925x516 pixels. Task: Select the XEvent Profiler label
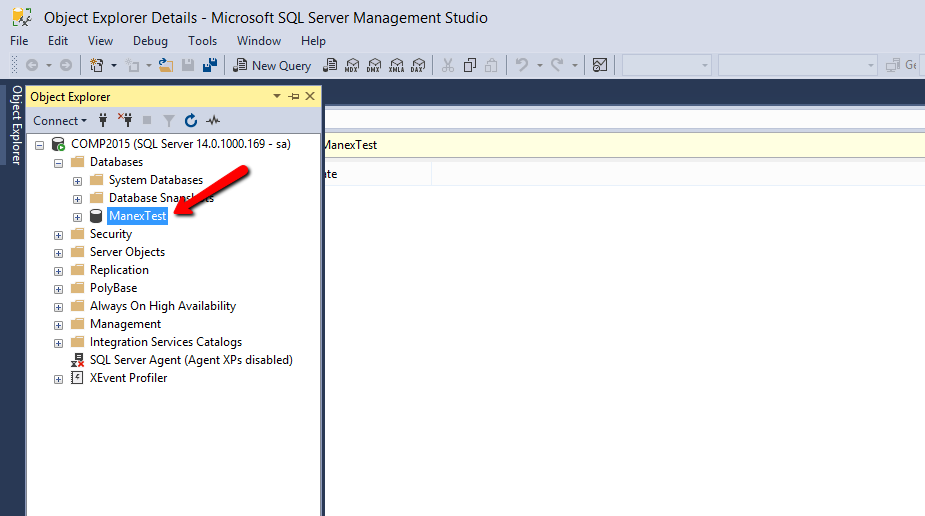(129, 378)
